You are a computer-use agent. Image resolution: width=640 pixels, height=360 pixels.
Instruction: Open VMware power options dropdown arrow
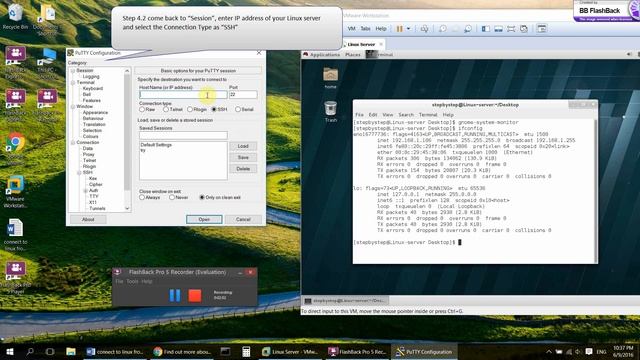click(x=408, y=29)
